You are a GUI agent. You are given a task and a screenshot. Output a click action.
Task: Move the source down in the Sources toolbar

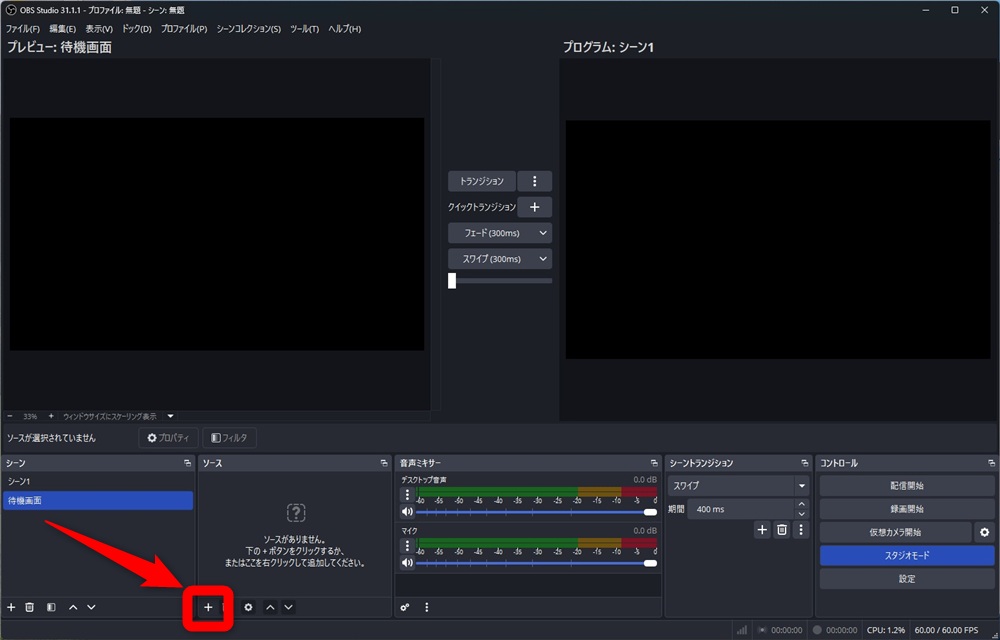point(288,607)
